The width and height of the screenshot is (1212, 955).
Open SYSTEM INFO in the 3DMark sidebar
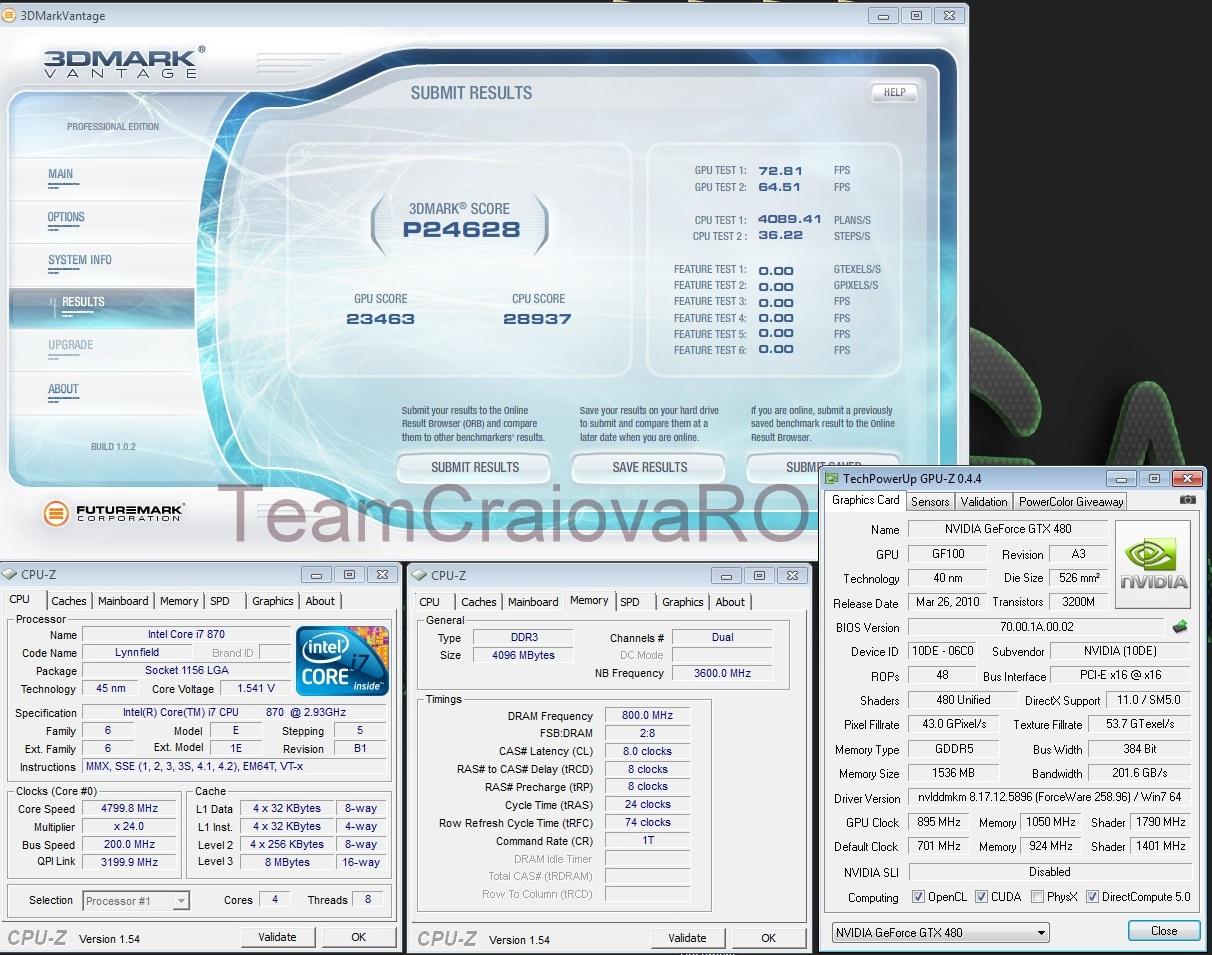[80, 260]
